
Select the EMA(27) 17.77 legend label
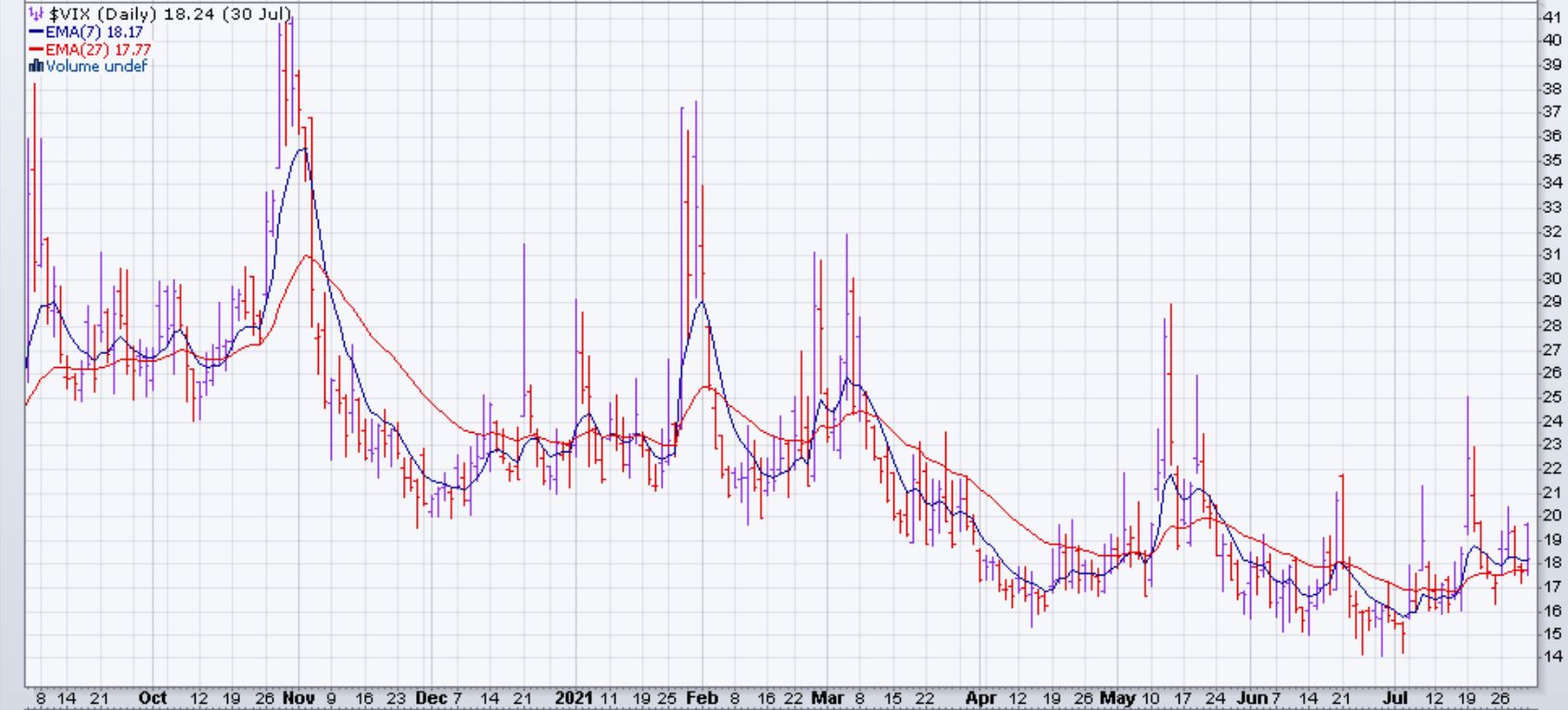(x=97, y=50)
